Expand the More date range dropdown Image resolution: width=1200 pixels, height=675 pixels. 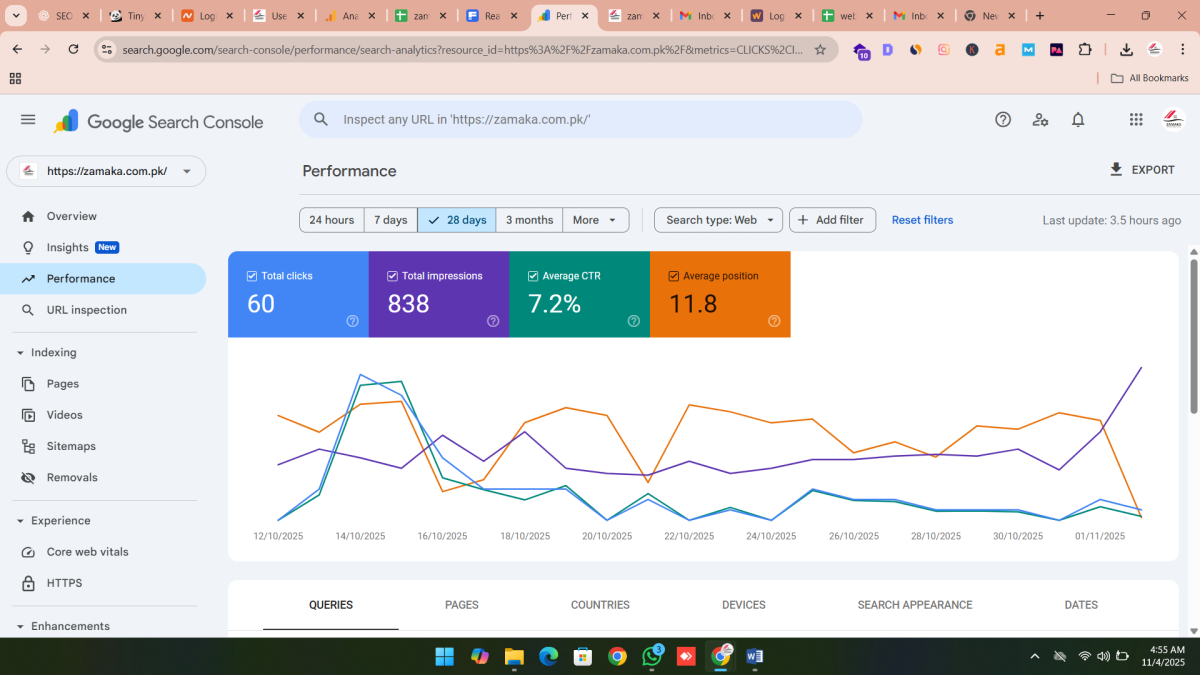click(x=596, y=220)
